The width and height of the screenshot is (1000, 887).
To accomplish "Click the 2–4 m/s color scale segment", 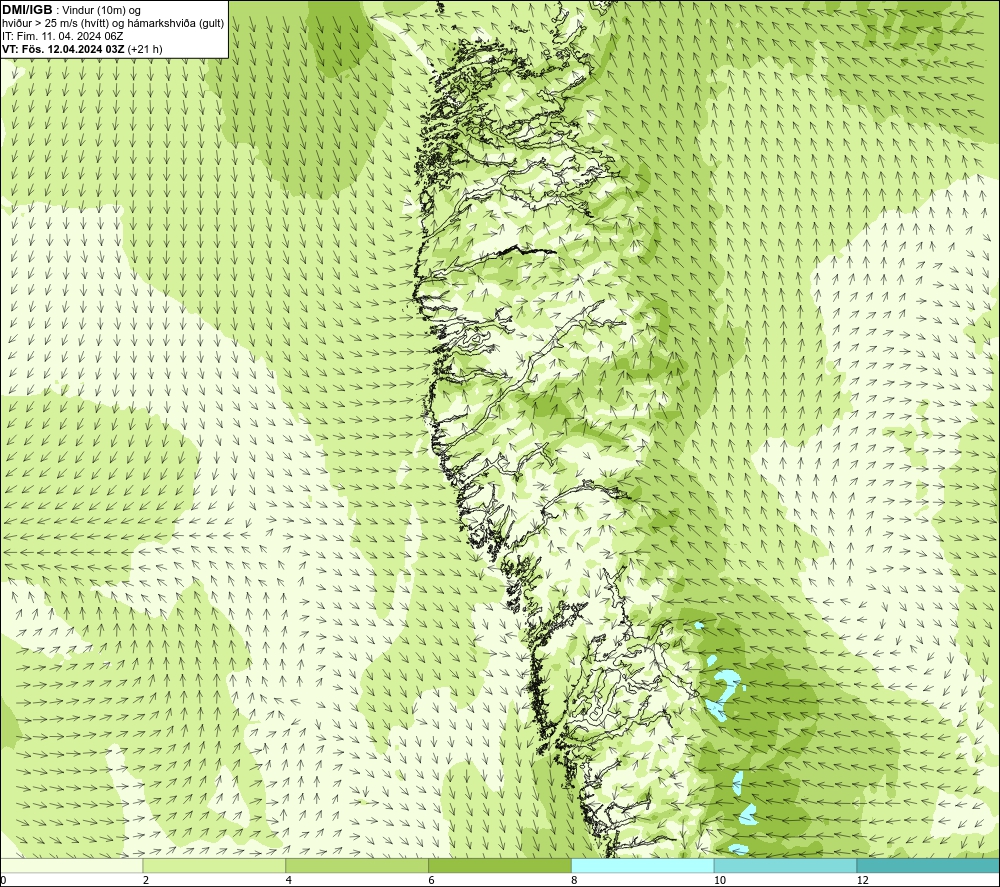I will [x=214, y=865].
